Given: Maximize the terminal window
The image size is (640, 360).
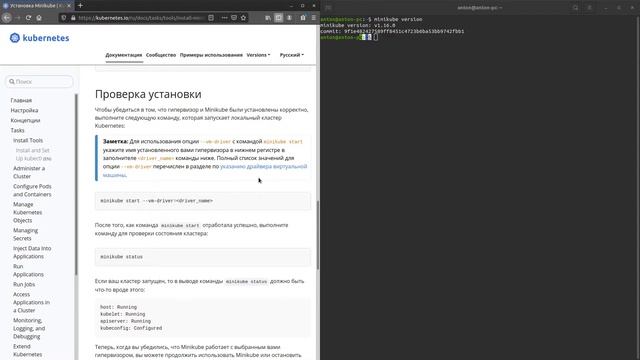Looking at the screenshot, I should tap(619, 7).
